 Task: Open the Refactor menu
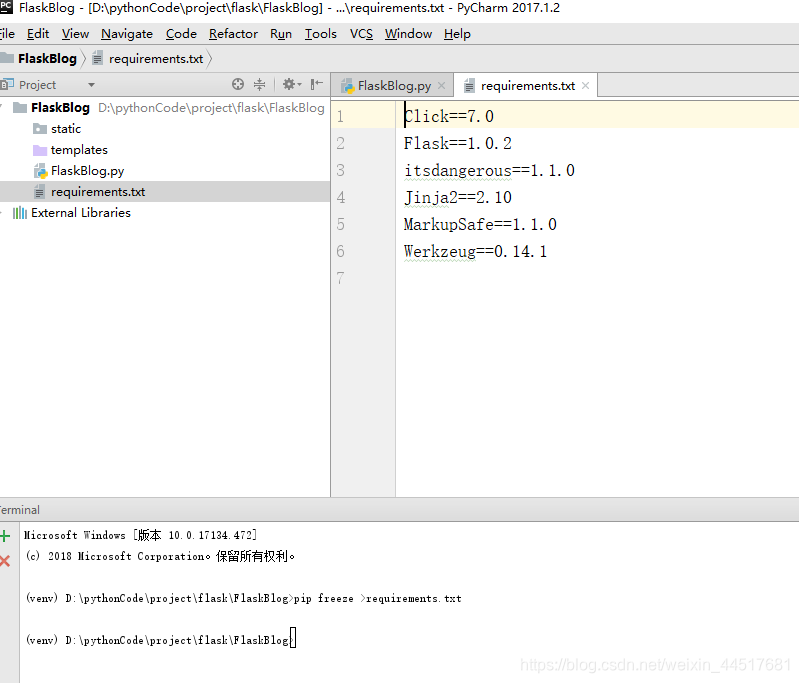click(233, 34)
